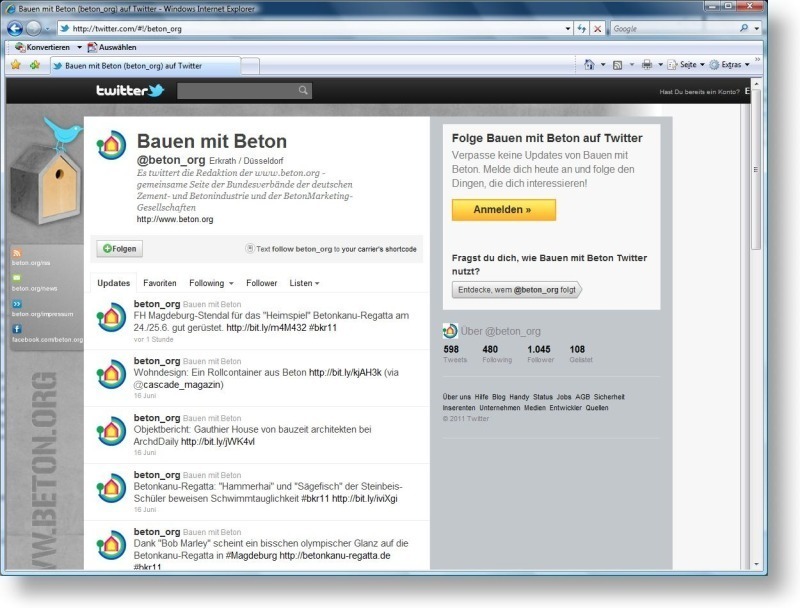Click the 480 Following count
Viewport: 800px width, 608px height.
click(x=497, y=353)
